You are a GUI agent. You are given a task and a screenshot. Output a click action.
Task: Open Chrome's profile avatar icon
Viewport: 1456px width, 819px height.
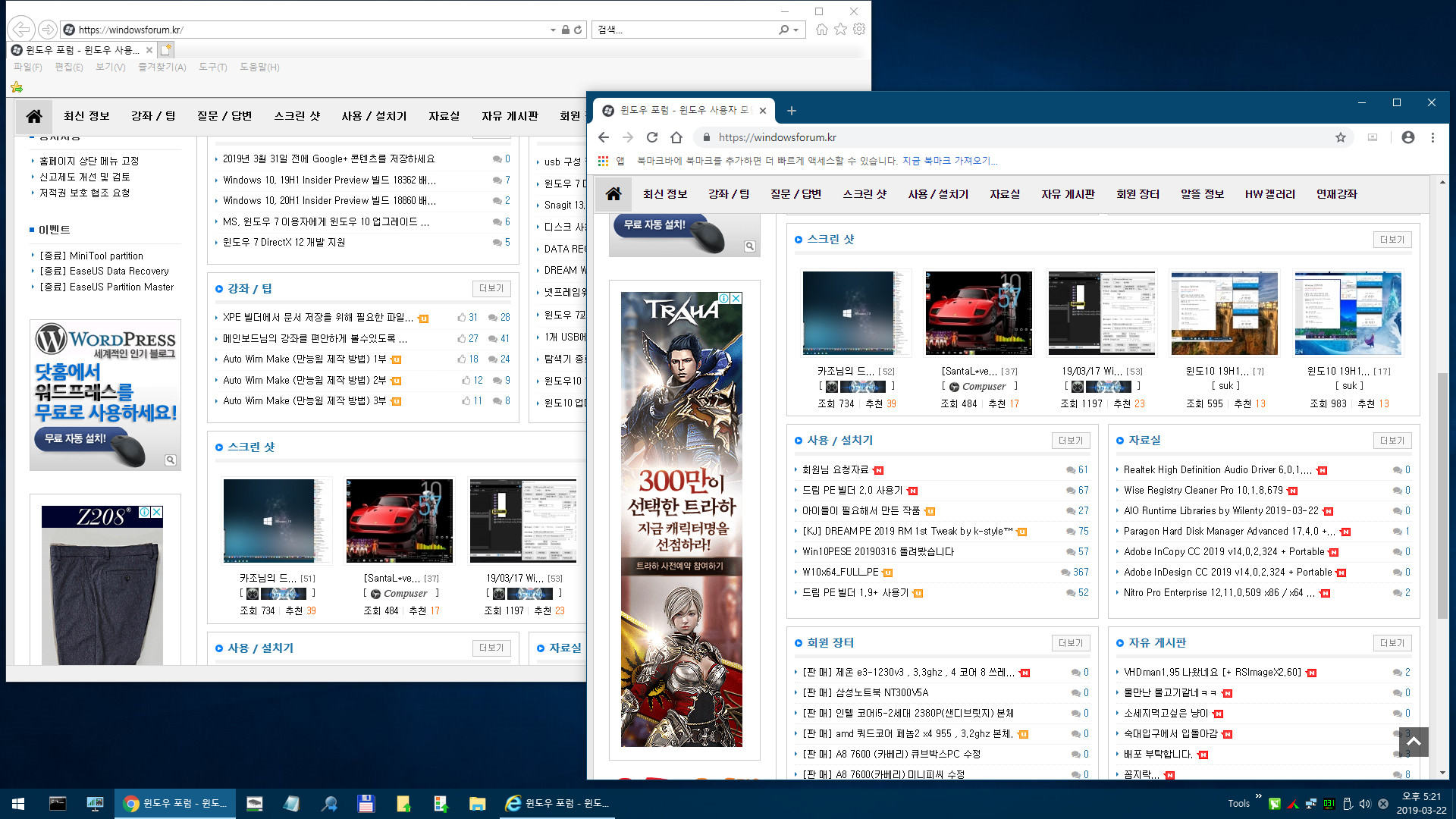(x=1408, y=137)
